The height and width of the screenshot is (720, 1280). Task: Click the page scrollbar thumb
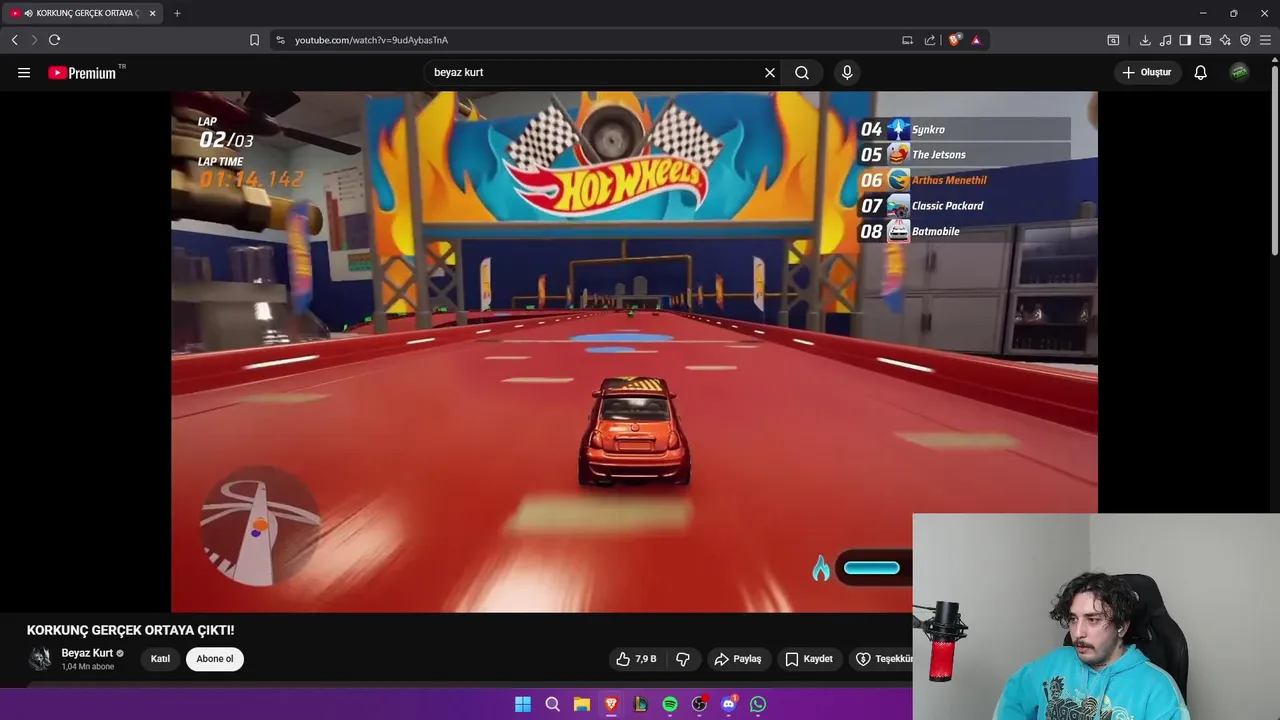1275,158
